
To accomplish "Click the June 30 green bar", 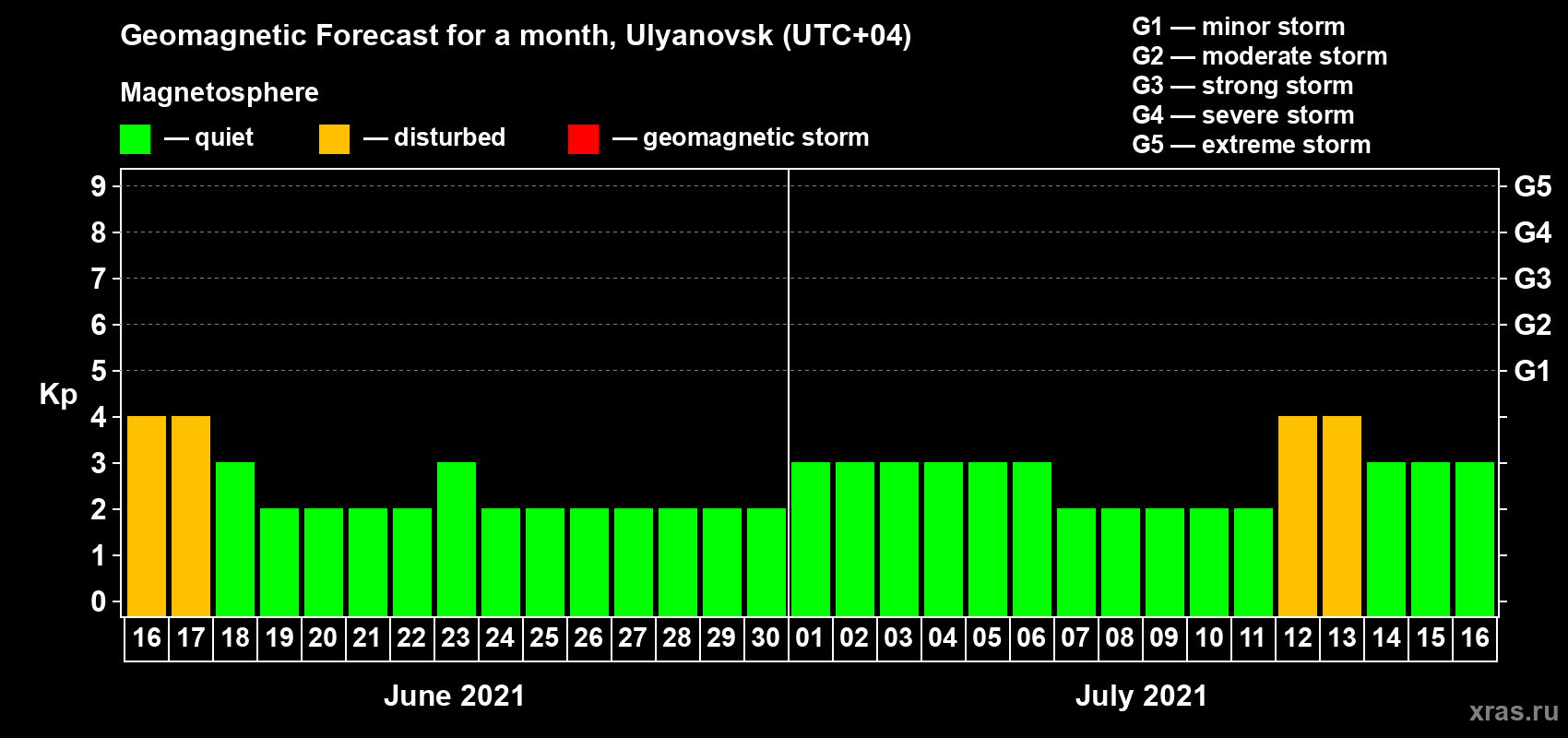I will (x=766, y=563).
